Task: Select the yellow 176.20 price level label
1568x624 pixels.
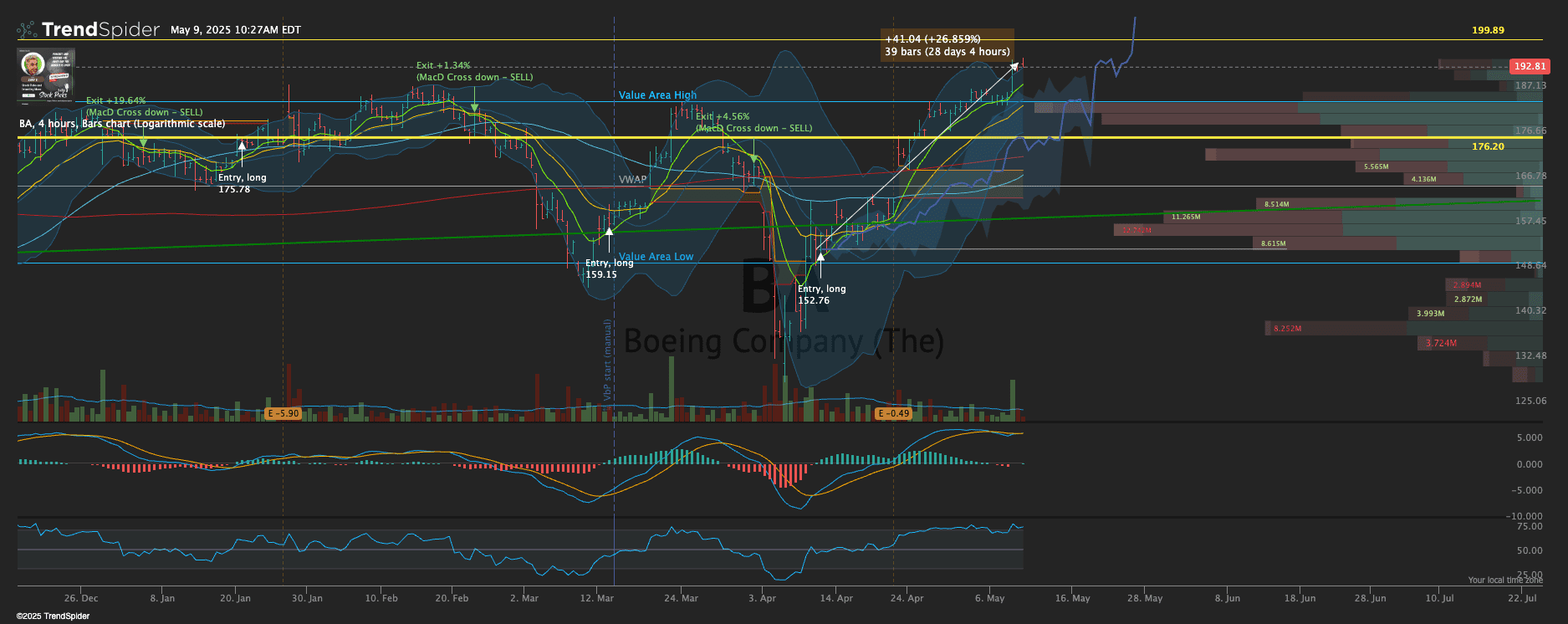Action: click(x=1488, y=146)
